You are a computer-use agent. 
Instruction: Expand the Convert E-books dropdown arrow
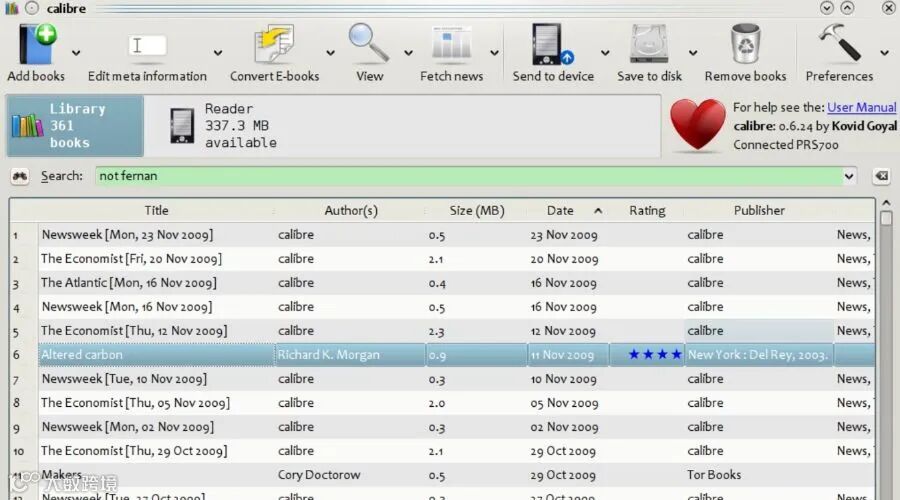[x=330, y=53]
